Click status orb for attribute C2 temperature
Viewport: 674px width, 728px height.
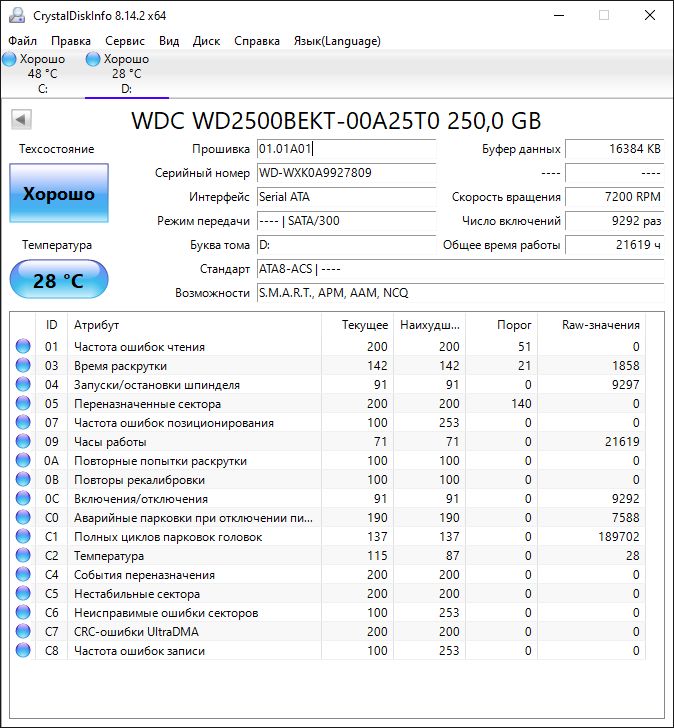(23, 556)
